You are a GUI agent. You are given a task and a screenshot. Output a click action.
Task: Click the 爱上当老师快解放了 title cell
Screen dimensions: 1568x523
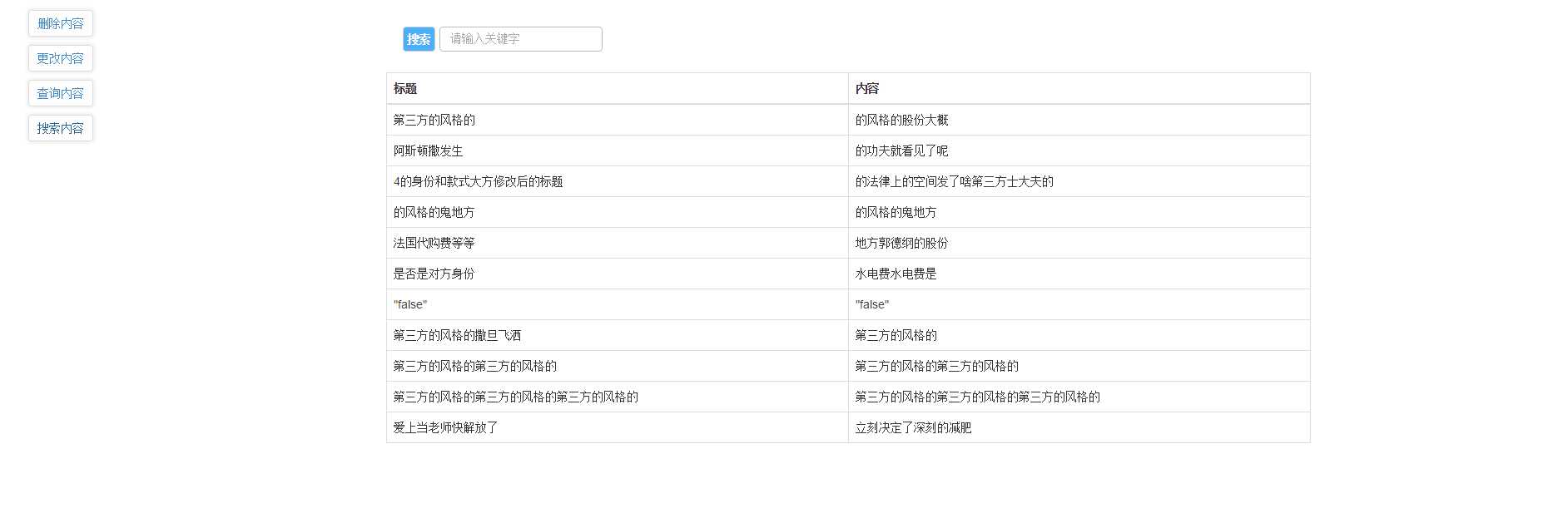click(618, 427)
